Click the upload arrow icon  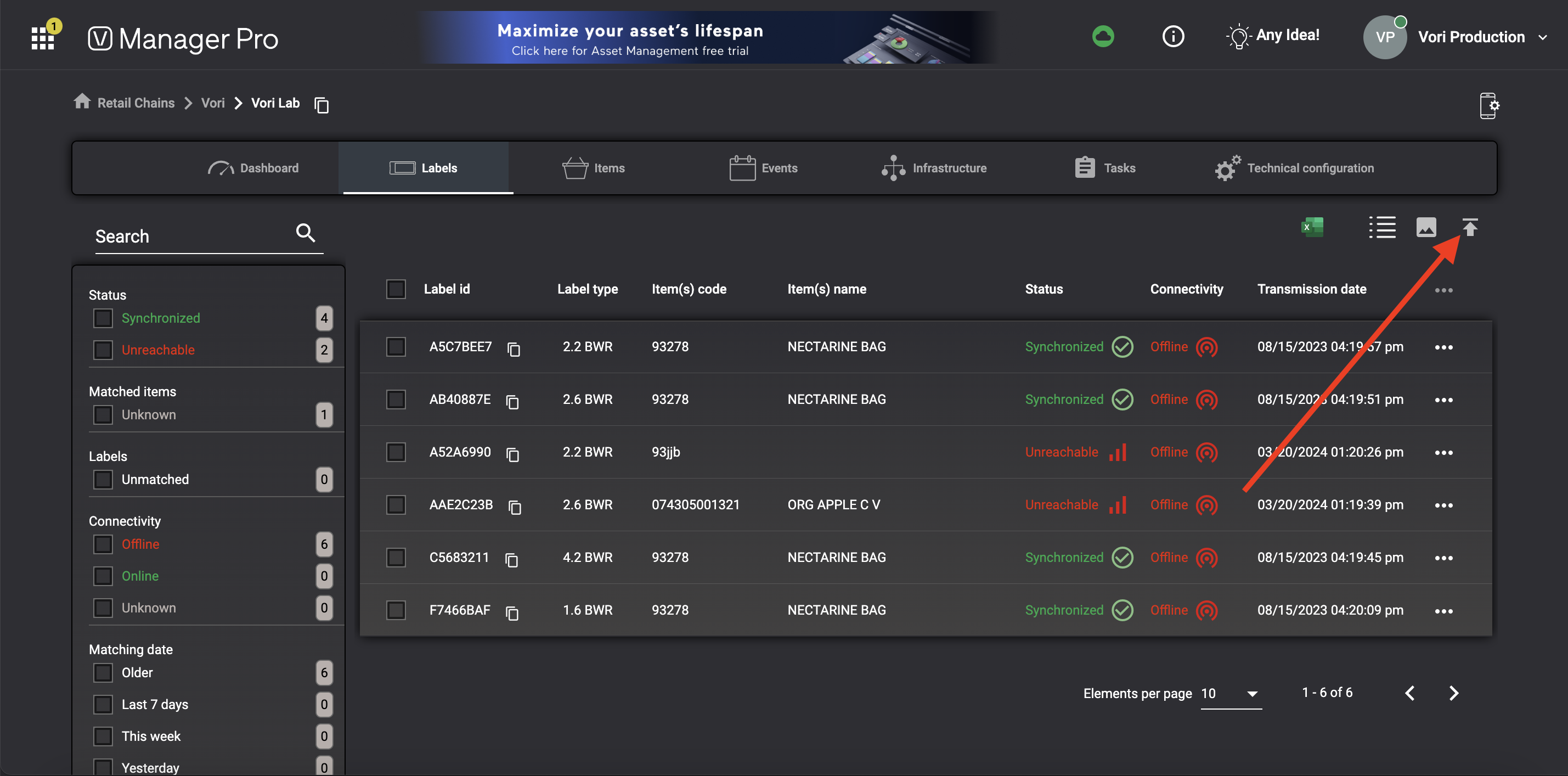point(1469,228)
